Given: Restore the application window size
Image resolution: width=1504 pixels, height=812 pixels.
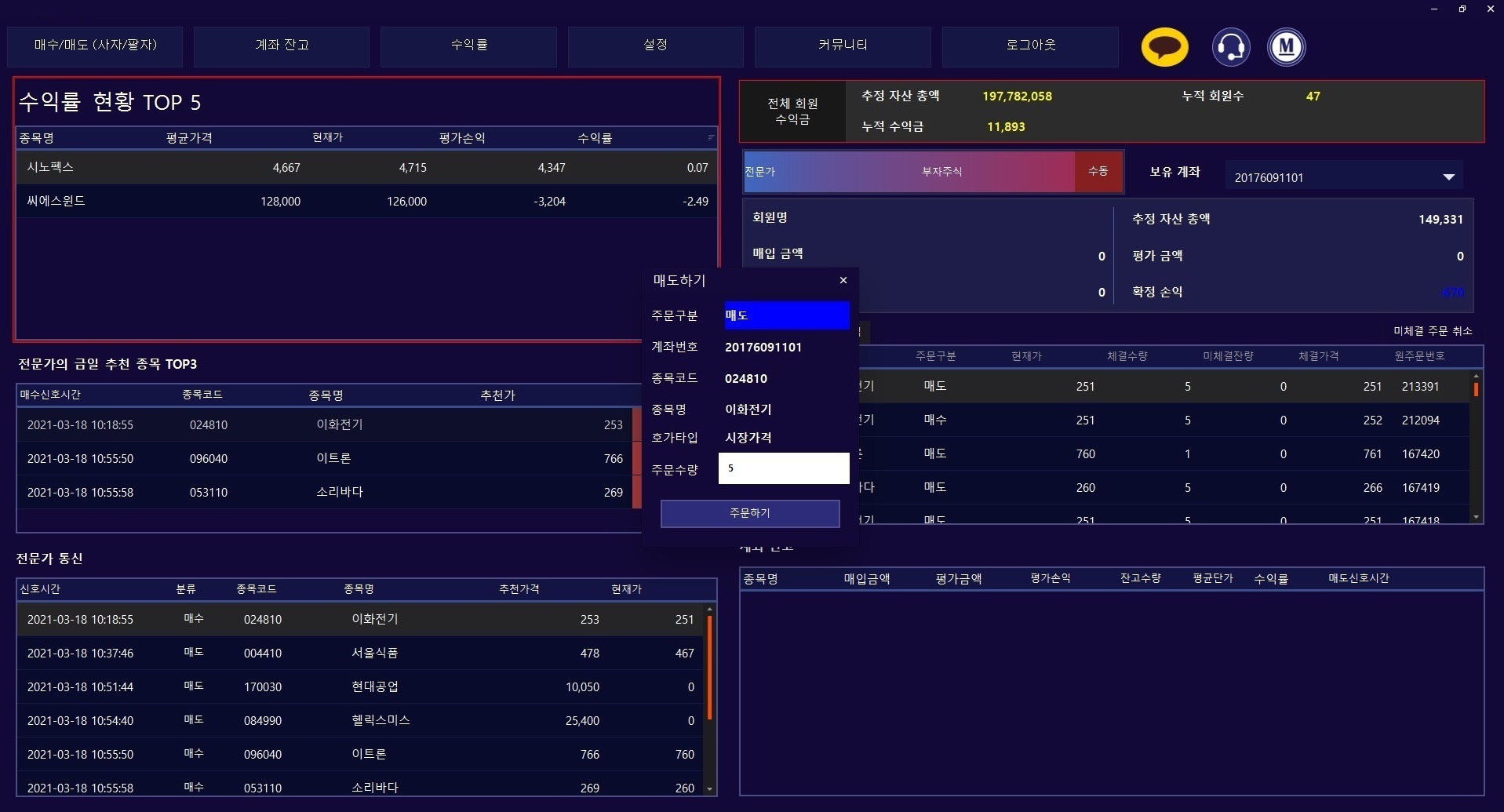Looking at the screenshot, I should tap(1462, 9).
